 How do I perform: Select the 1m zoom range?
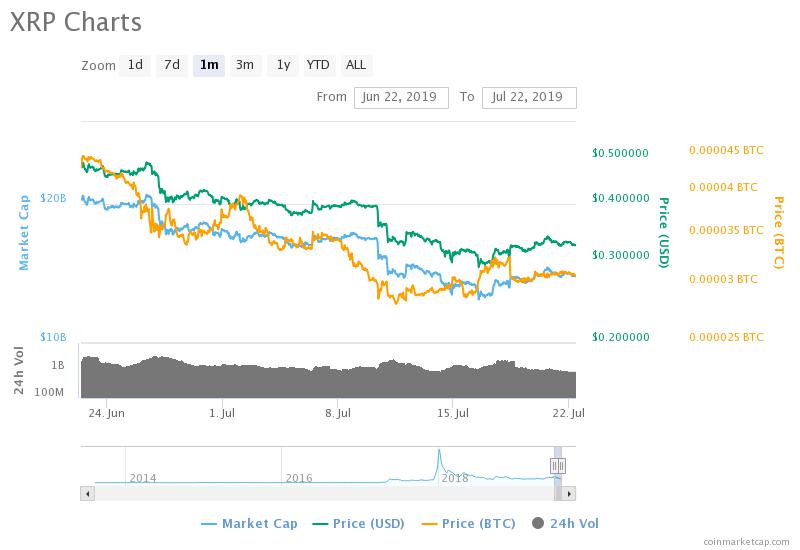coord(209,65)
